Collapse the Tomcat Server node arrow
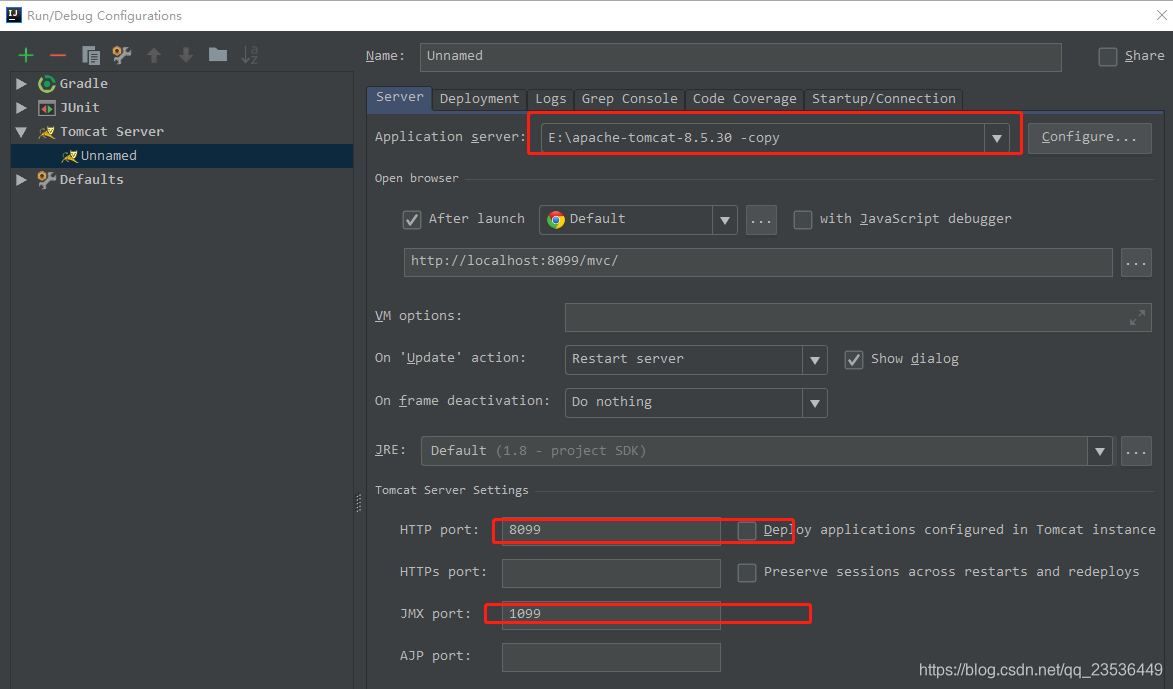The image size is (1173, 689). click(22, 132)
